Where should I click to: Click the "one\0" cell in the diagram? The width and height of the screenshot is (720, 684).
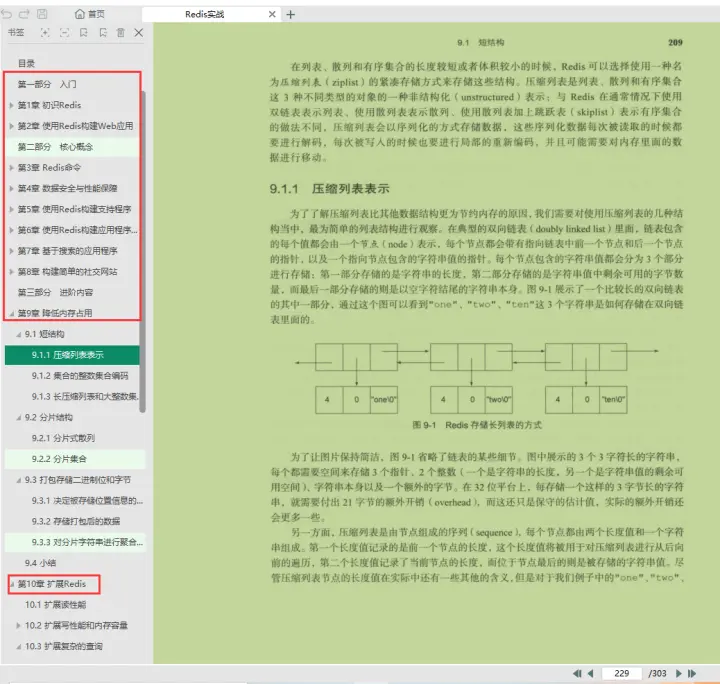point(384,399)
